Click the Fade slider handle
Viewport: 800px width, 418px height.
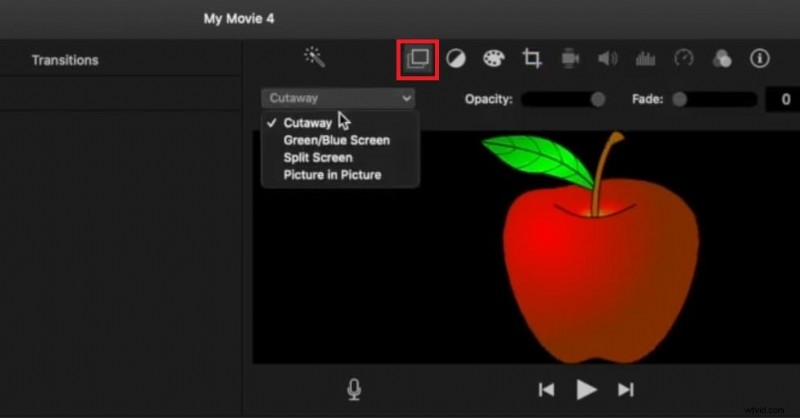tap(679, 99)
